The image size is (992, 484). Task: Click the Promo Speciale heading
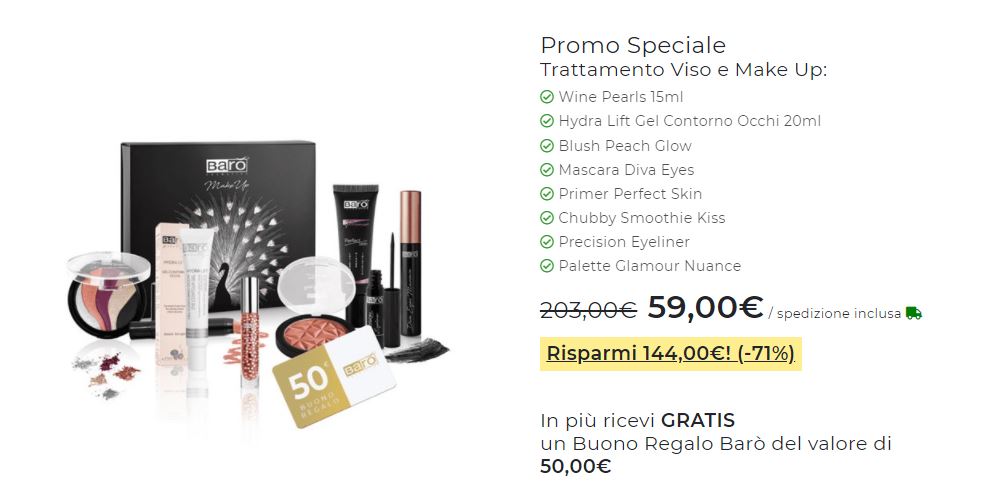click(x=633, y=45)
